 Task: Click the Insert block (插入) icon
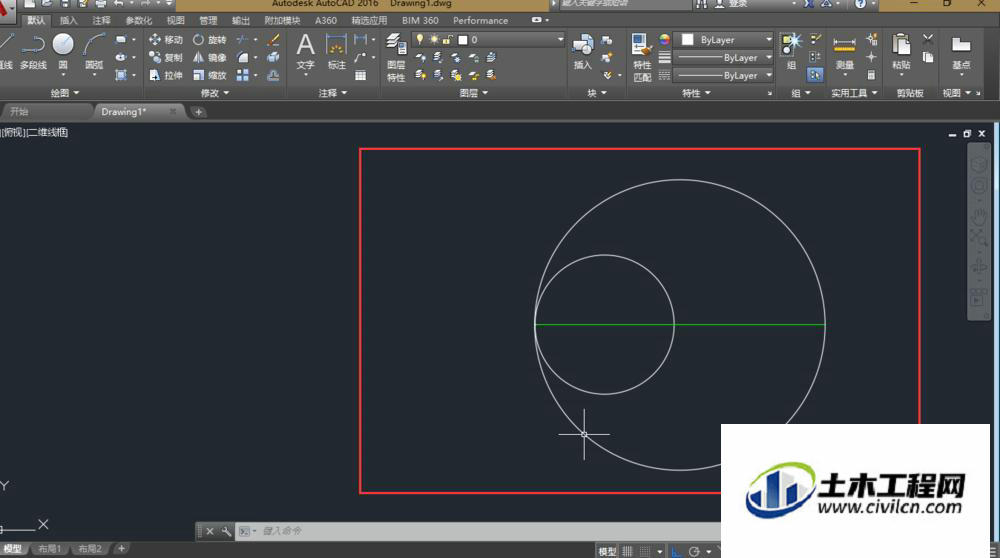583,51
